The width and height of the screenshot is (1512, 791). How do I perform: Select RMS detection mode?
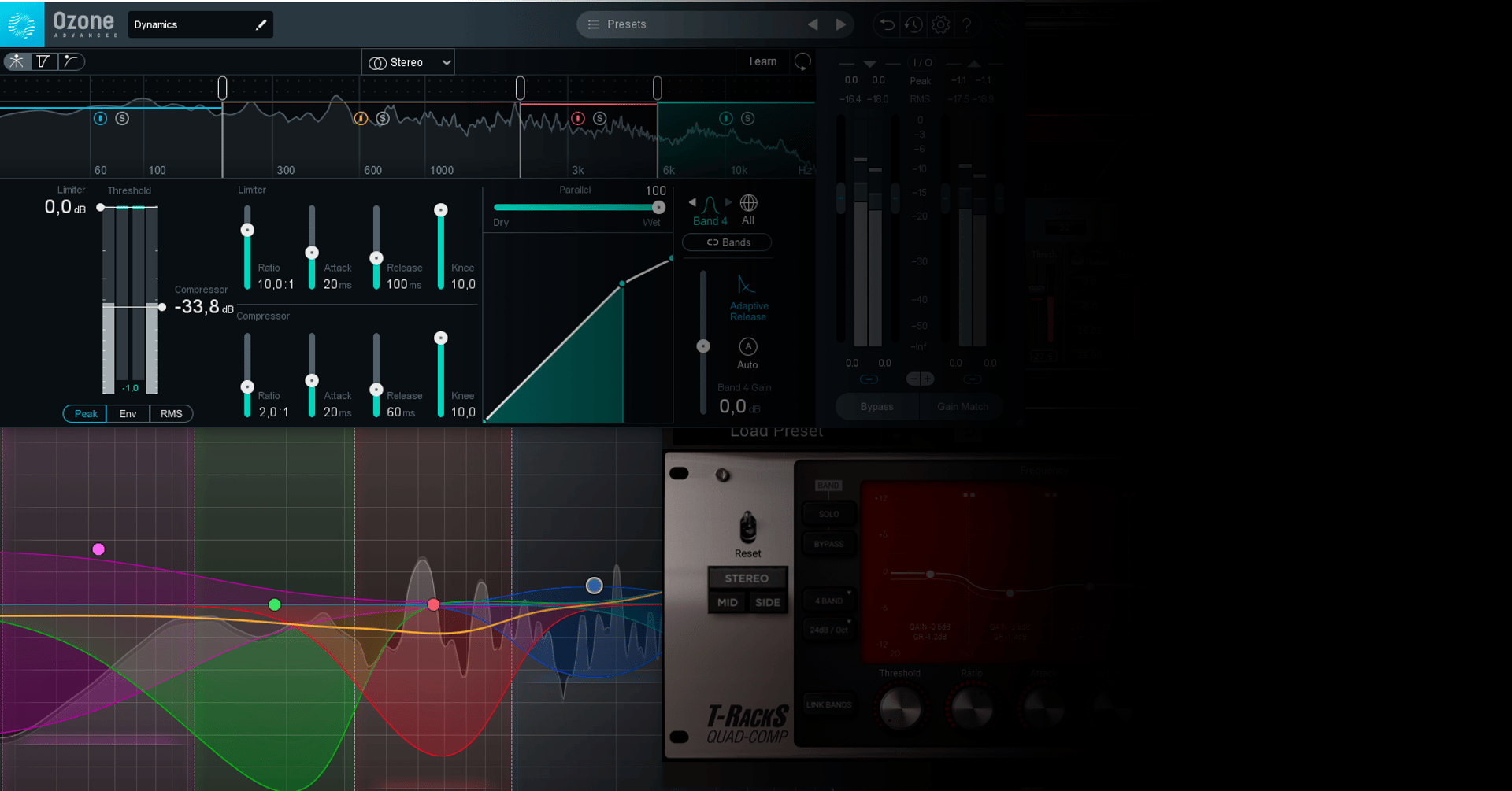coord(171,414)
